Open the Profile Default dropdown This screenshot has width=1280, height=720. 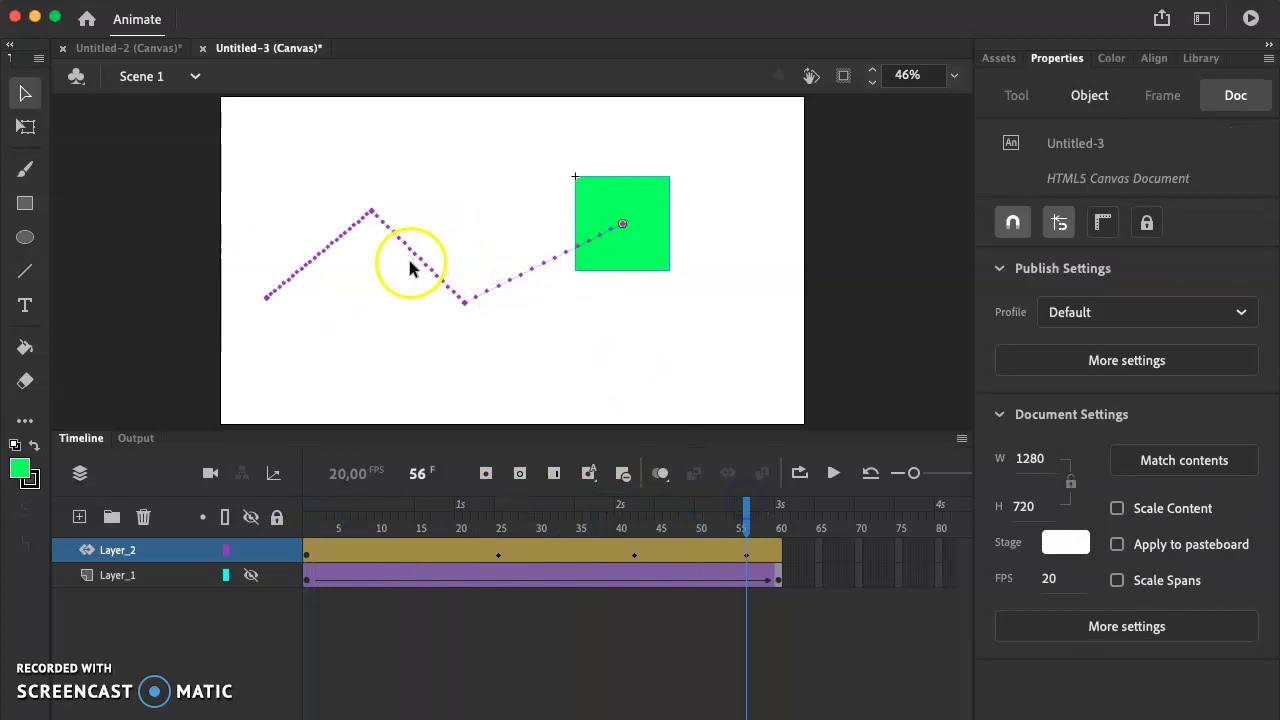point(1147,312)
